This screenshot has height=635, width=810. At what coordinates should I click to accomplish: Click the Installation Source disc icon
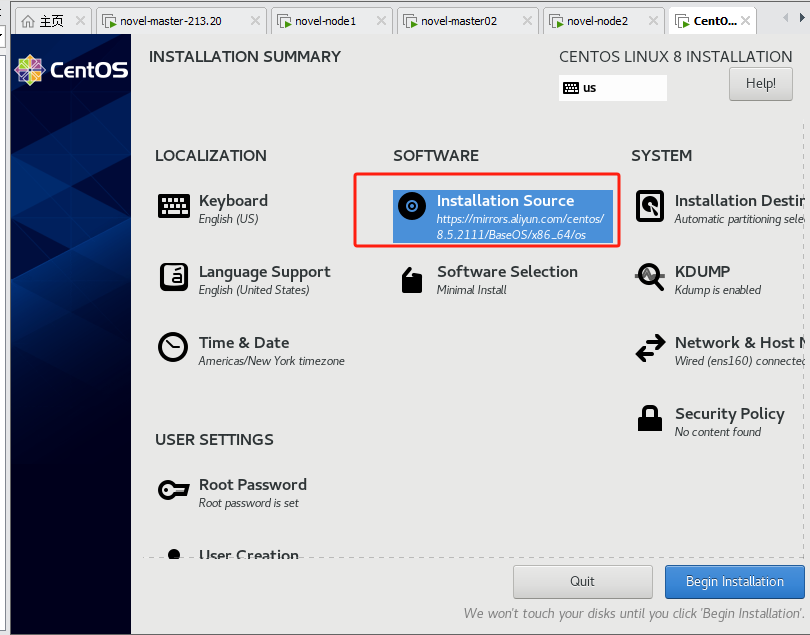[x=412, y=206]
